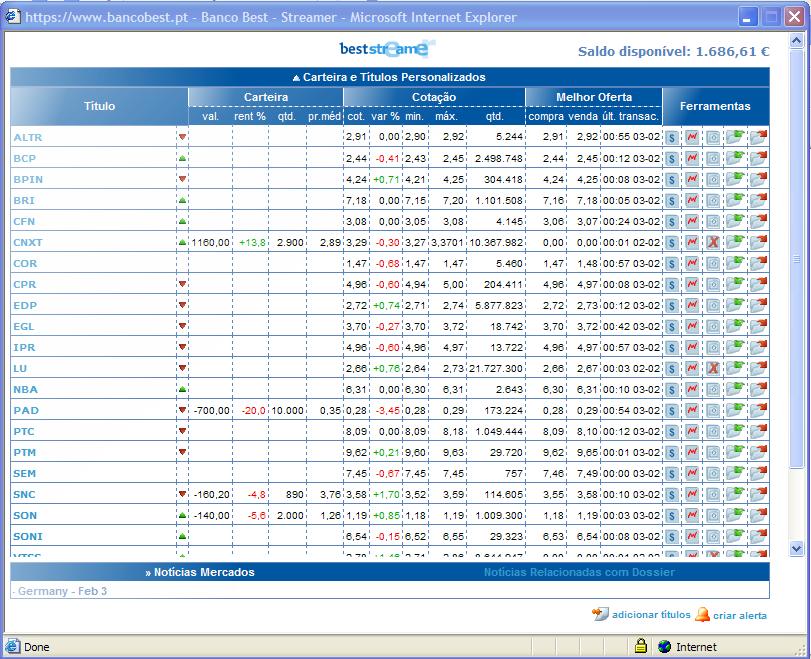This screenshot has width=811, height=659.
Task: Click the red X icon for CNXT
Action: (713, 242)
